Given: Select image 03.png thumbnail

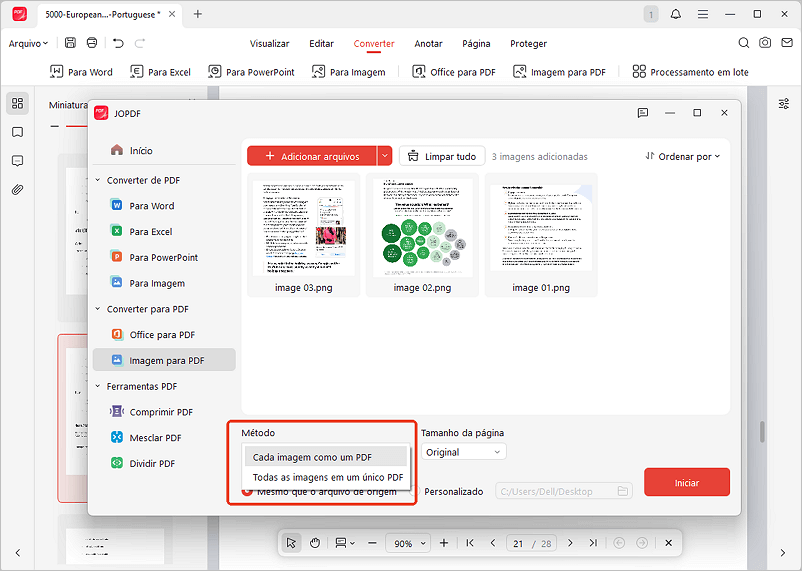Looking at the screenshot, I should tap(303, 235).
